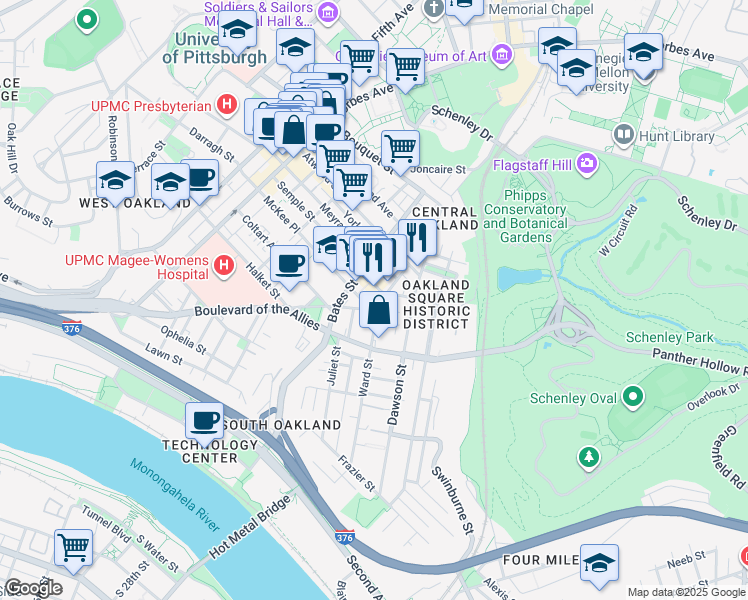This screenshot has width=748, height=600.
Task: Click the Hunt Library book icon
Action: tap(623, 134)
